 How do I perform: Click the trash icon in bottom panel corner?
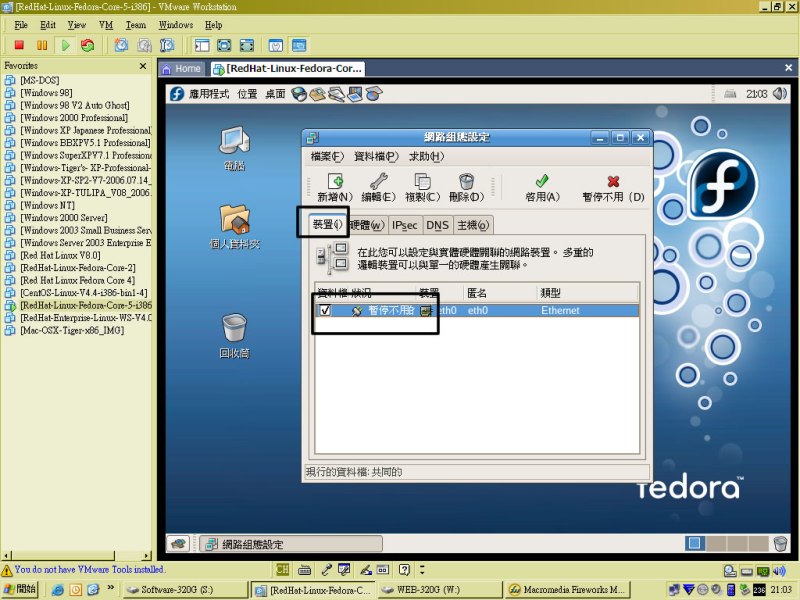tap(780, 544)
